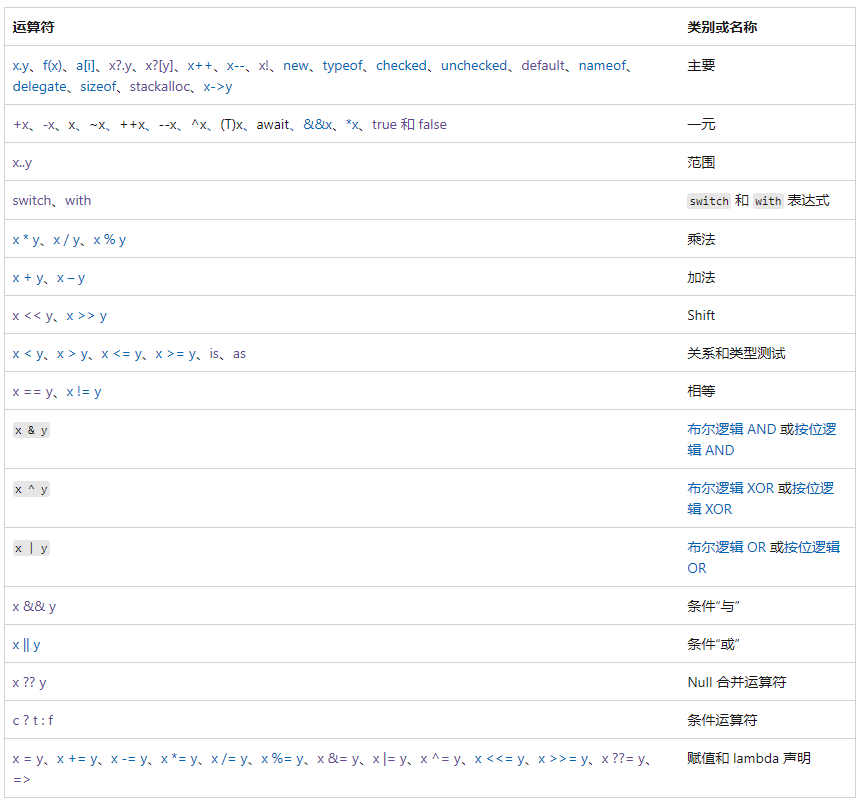Click the x | y code cell

coord(31,549)
